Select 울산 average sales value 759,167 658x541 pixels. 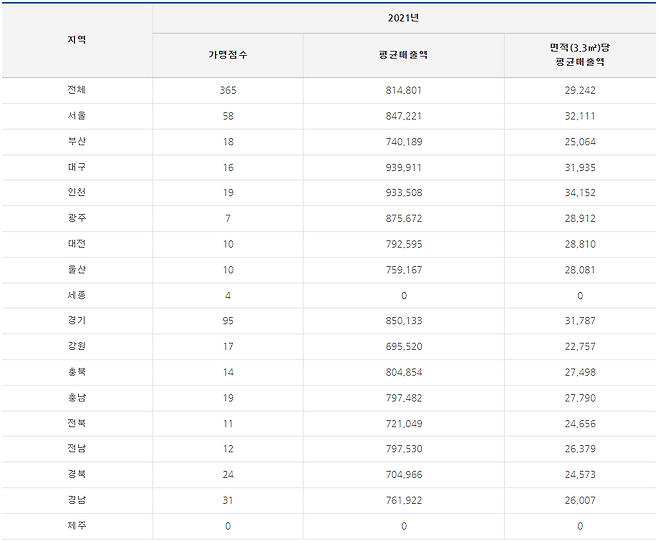(403, 270)
